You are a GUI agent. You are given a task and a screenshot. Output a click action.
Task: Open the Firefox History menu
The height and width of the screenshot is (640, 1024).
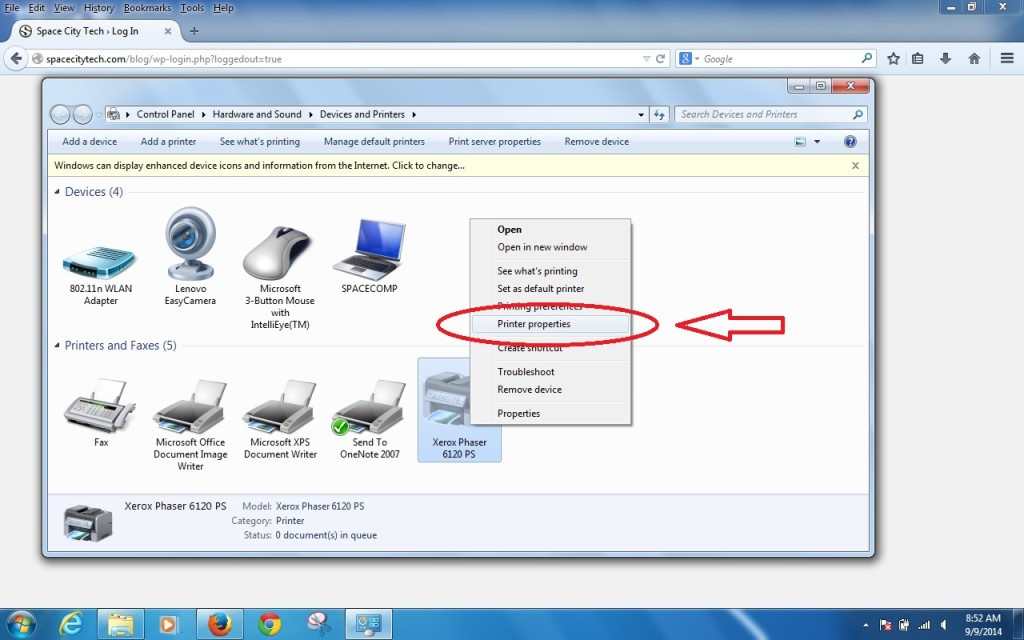click(99, 8)
